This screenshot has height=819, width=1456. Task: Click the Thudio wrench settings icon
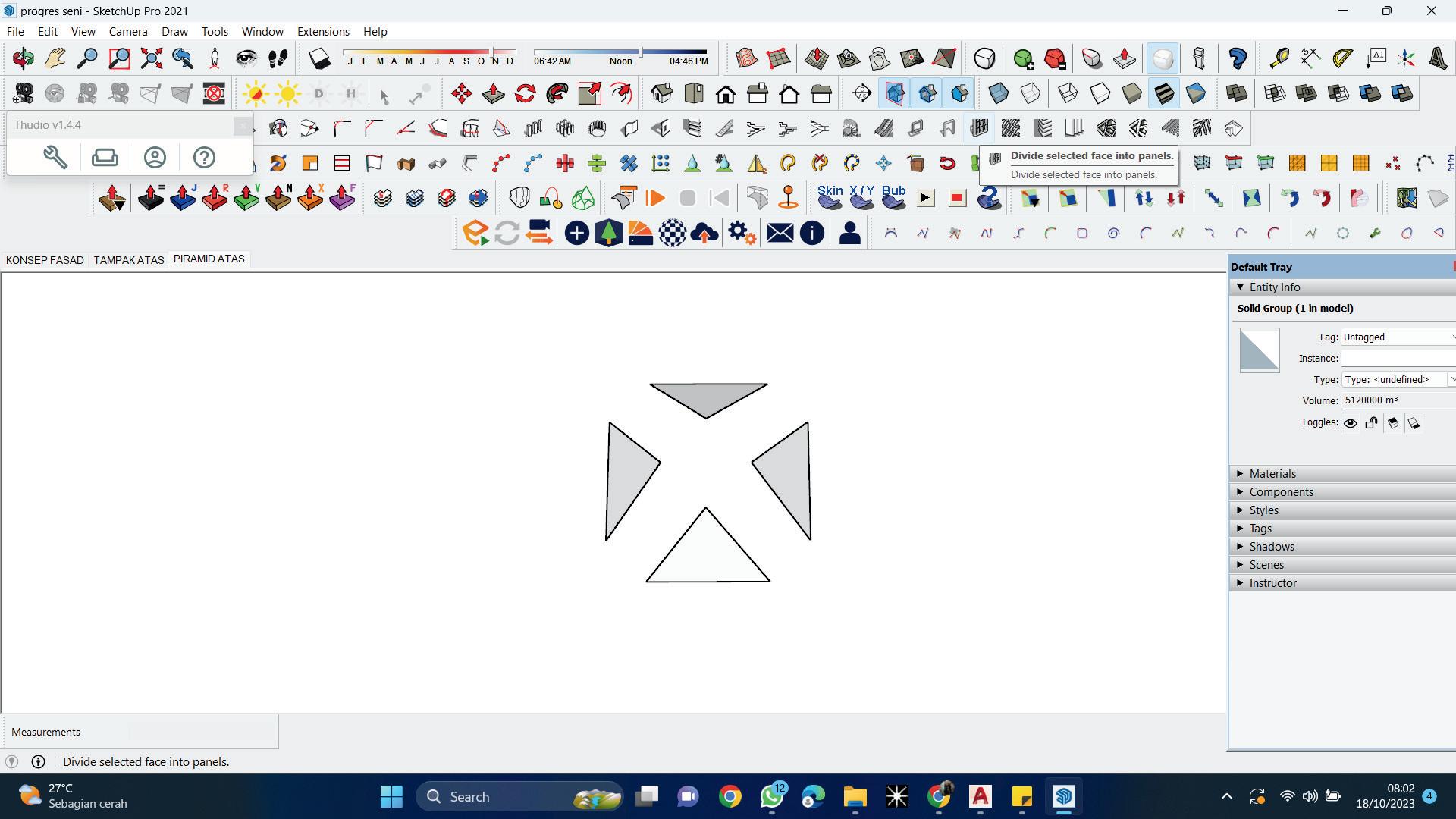tap(55, 158)
